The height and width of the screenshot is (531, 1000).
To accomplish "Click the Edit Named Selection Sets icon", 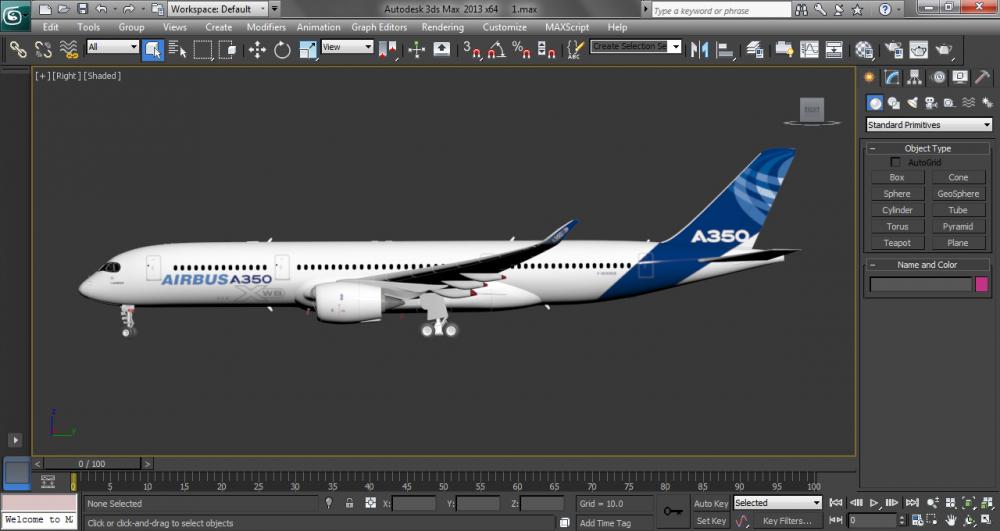I will (575, 49).
